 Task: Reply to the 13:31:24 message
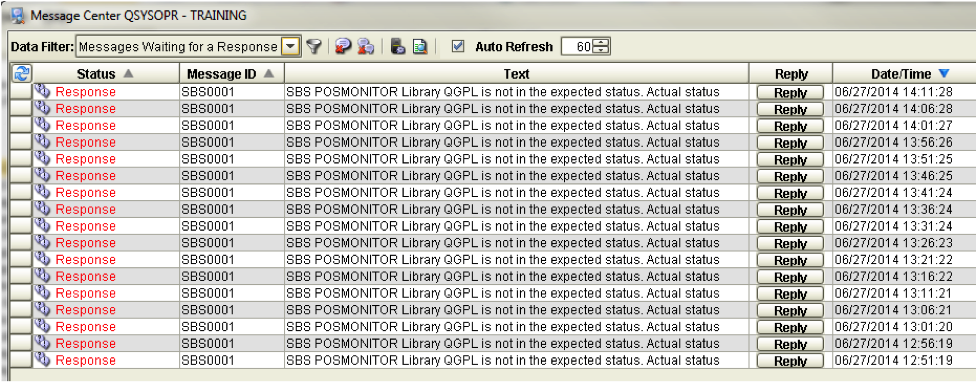(x=790, y=227)
